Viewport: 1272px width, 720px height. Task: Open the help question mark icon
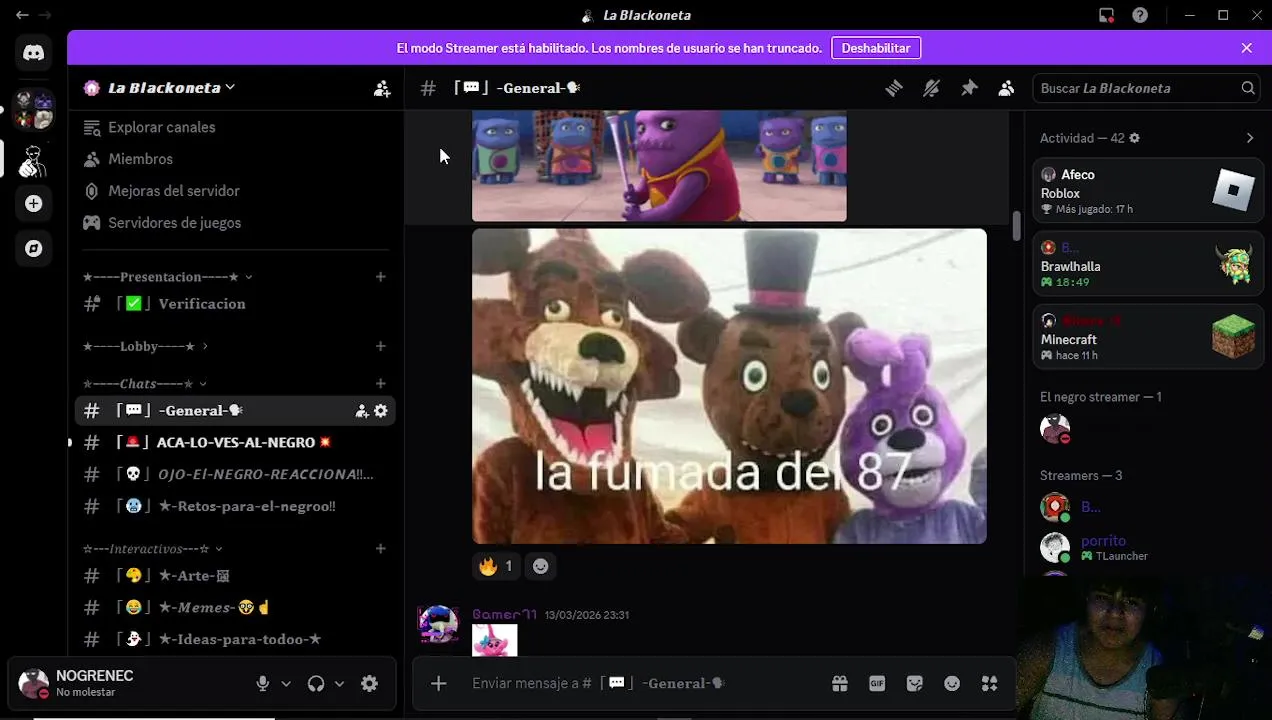[1140, 15]
